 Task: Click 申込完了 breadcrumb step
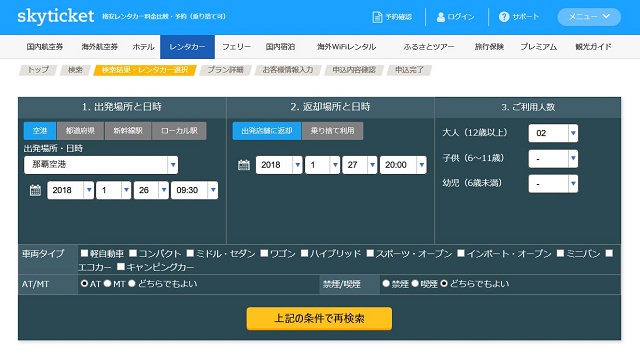pyautogui.click(x=409, y=70)
